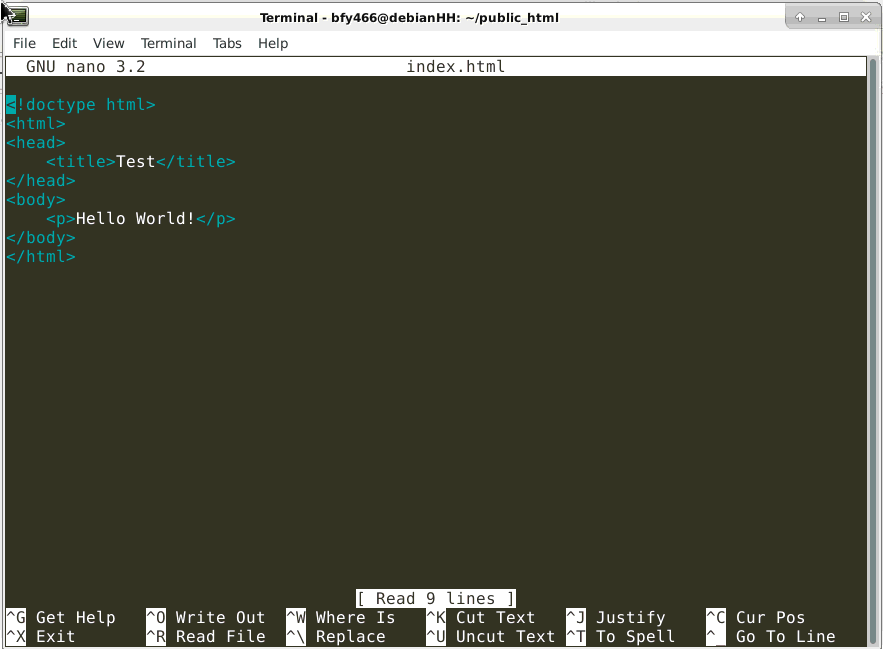Screen dimensions: 883x649
Task: Roll up the window with the up-arrow button
Action: (x=800, y=17)
